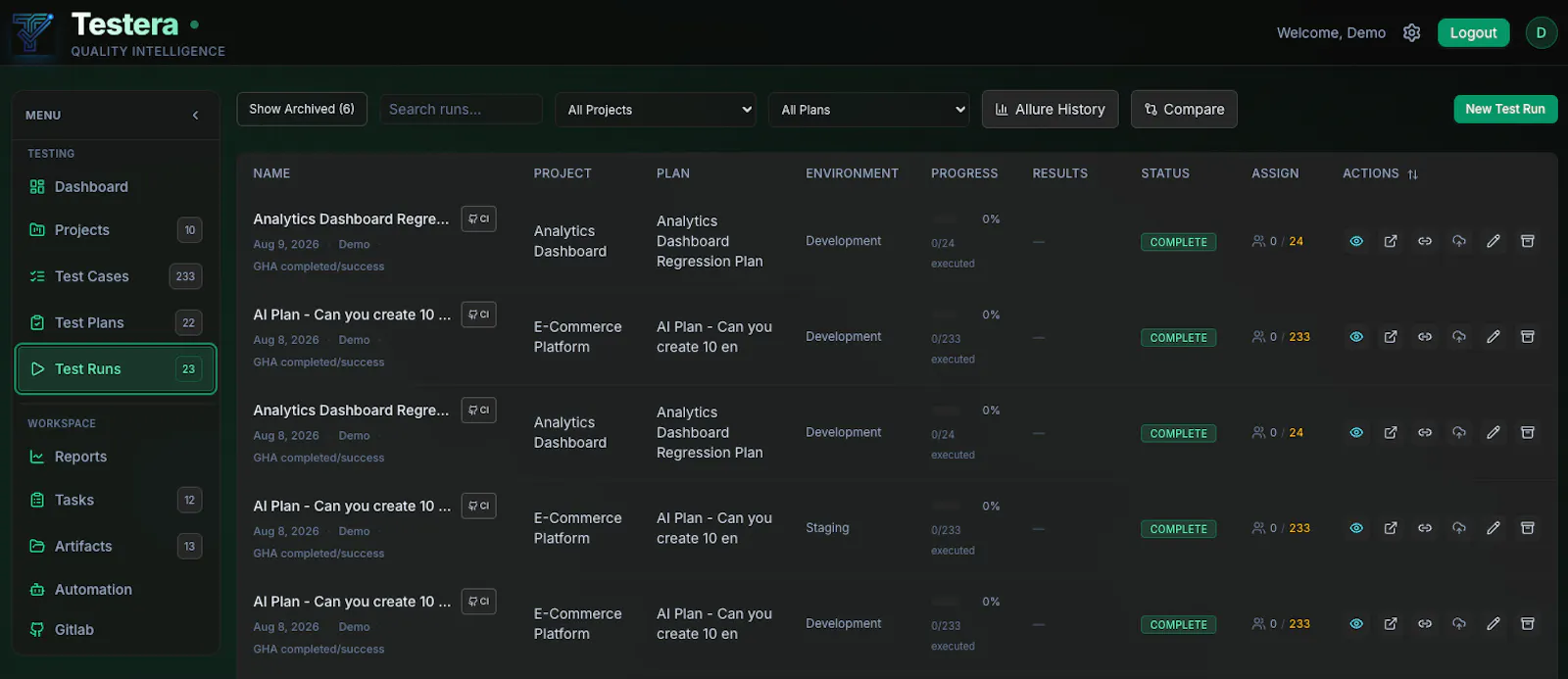This screenshot has height=679, width=1568.
Task: Click assignee count 0 / 24 on Aug 9 run
Action: click(x=1278, y=241)
